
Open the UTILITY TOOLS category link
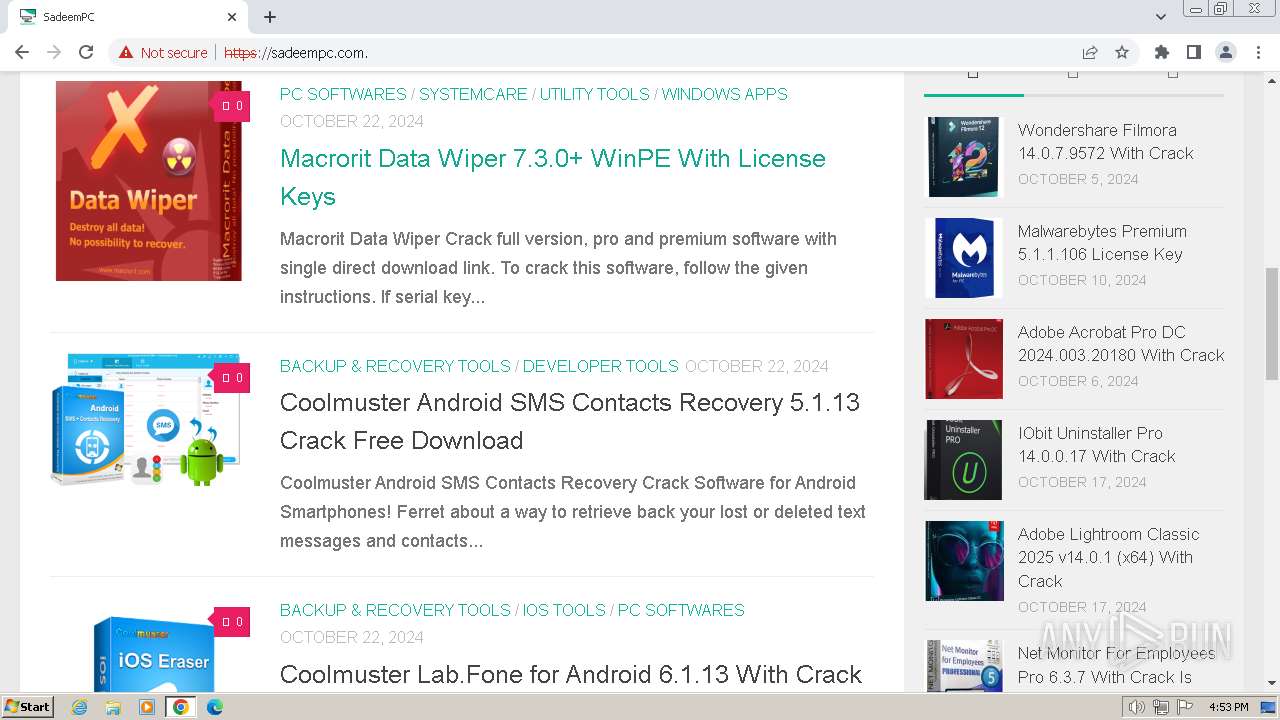tap(595, 94)
